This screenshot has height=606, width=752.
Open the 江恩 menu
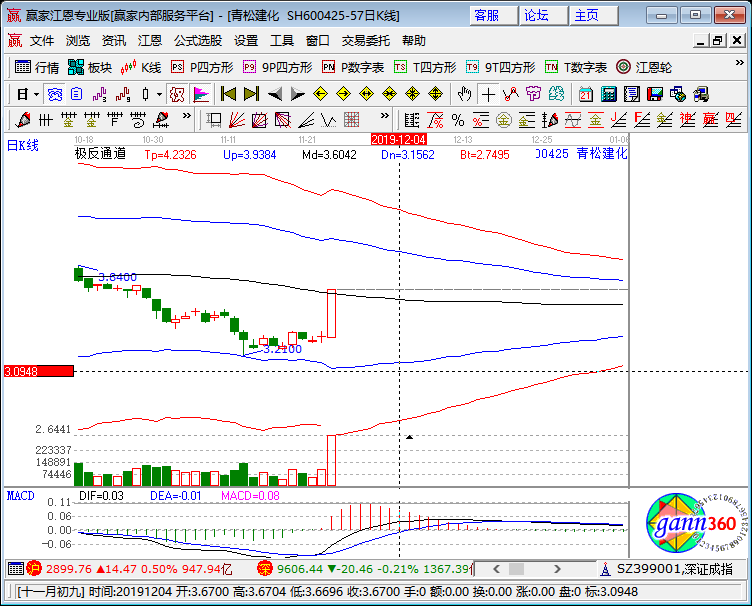pos(150,41)
